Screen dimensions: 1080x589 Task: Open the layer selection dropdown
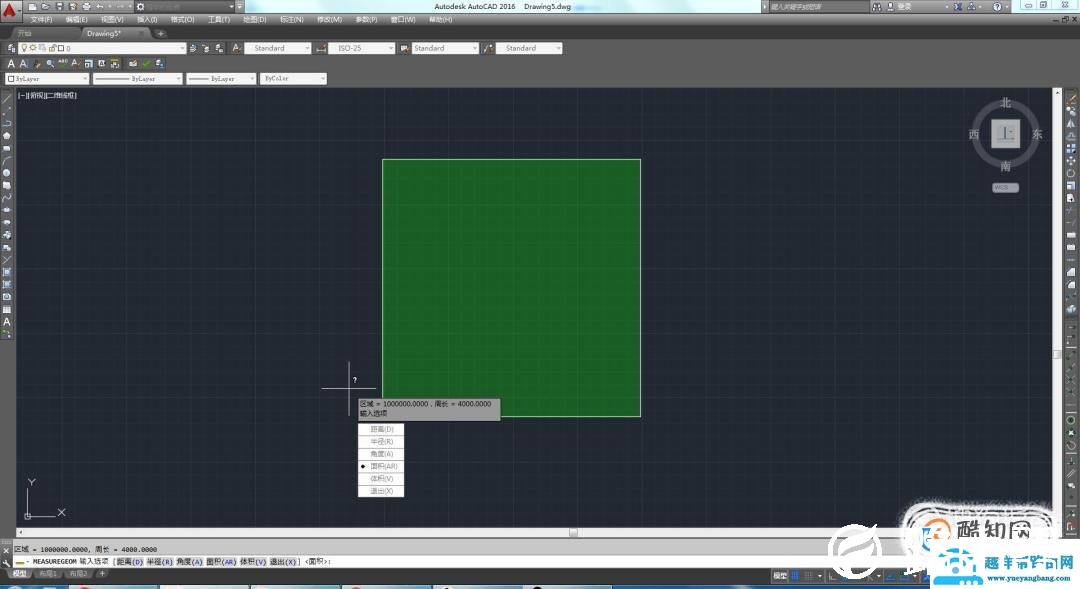(102, 48)
